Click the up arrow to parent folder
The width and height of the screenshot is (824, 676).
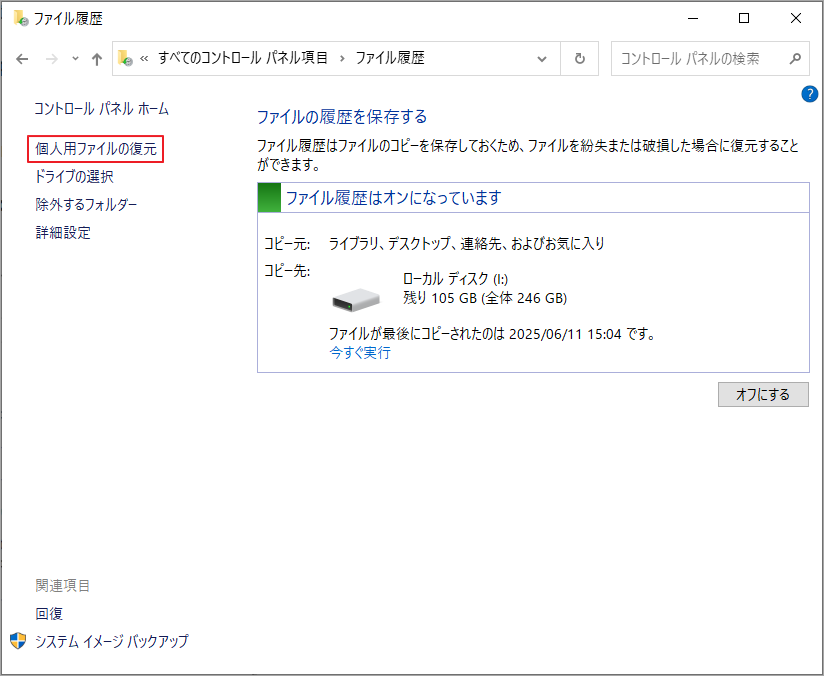[97, 59]
